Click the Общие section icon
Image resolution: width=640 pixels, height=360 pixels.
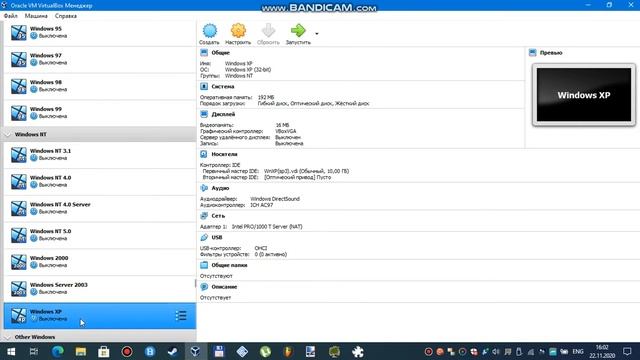[x=204, y=53]
